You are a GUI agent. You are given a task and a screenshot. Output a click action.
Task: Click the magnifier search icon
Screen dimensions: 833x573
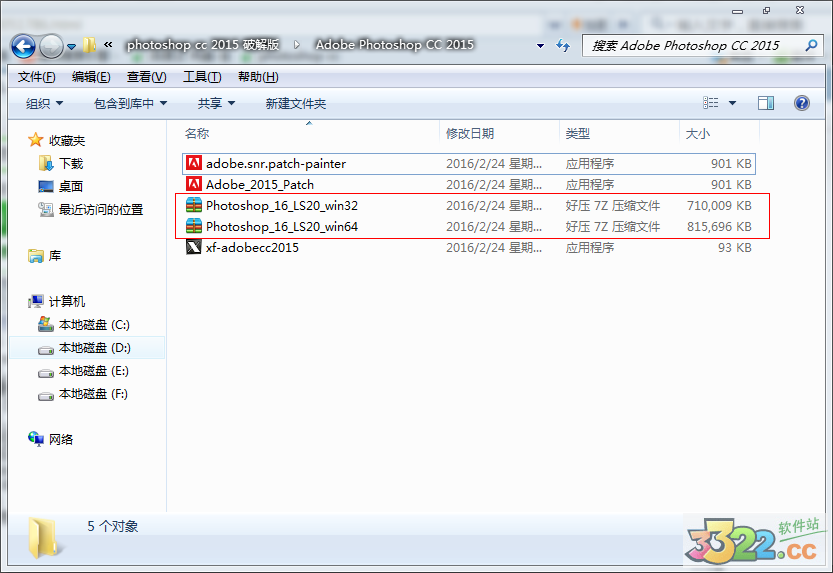tap(811, 46)
